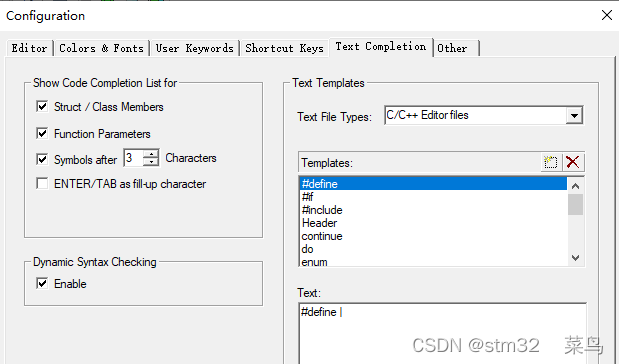The height and width of the screenshot is (364, 619).
Task: Delete selected template with red X icon
Action: tap(573, 162)
